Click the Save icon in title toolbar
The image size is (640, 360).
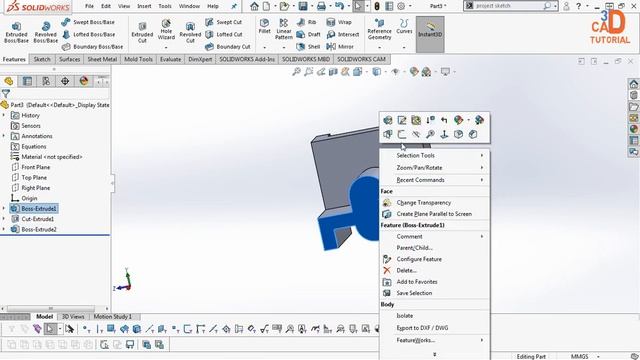point(303,6)
